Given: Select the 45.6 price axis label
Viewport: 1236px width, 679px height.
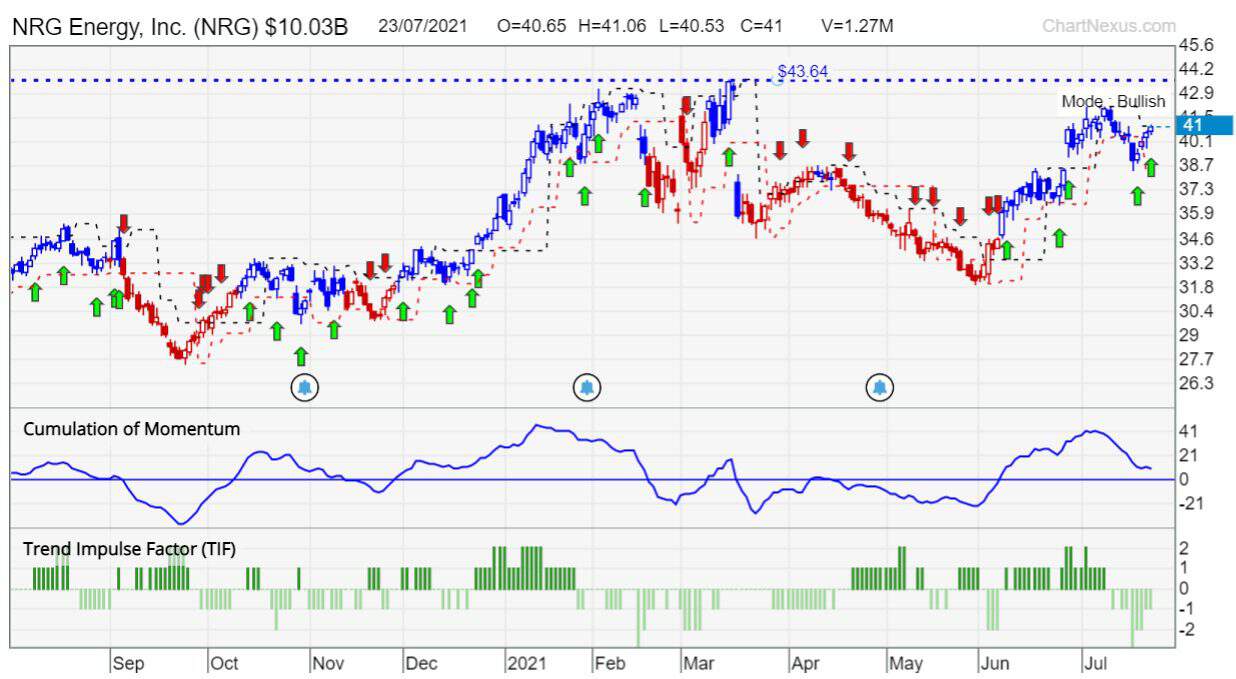Looking at the screenshot, I should 1196,45.
